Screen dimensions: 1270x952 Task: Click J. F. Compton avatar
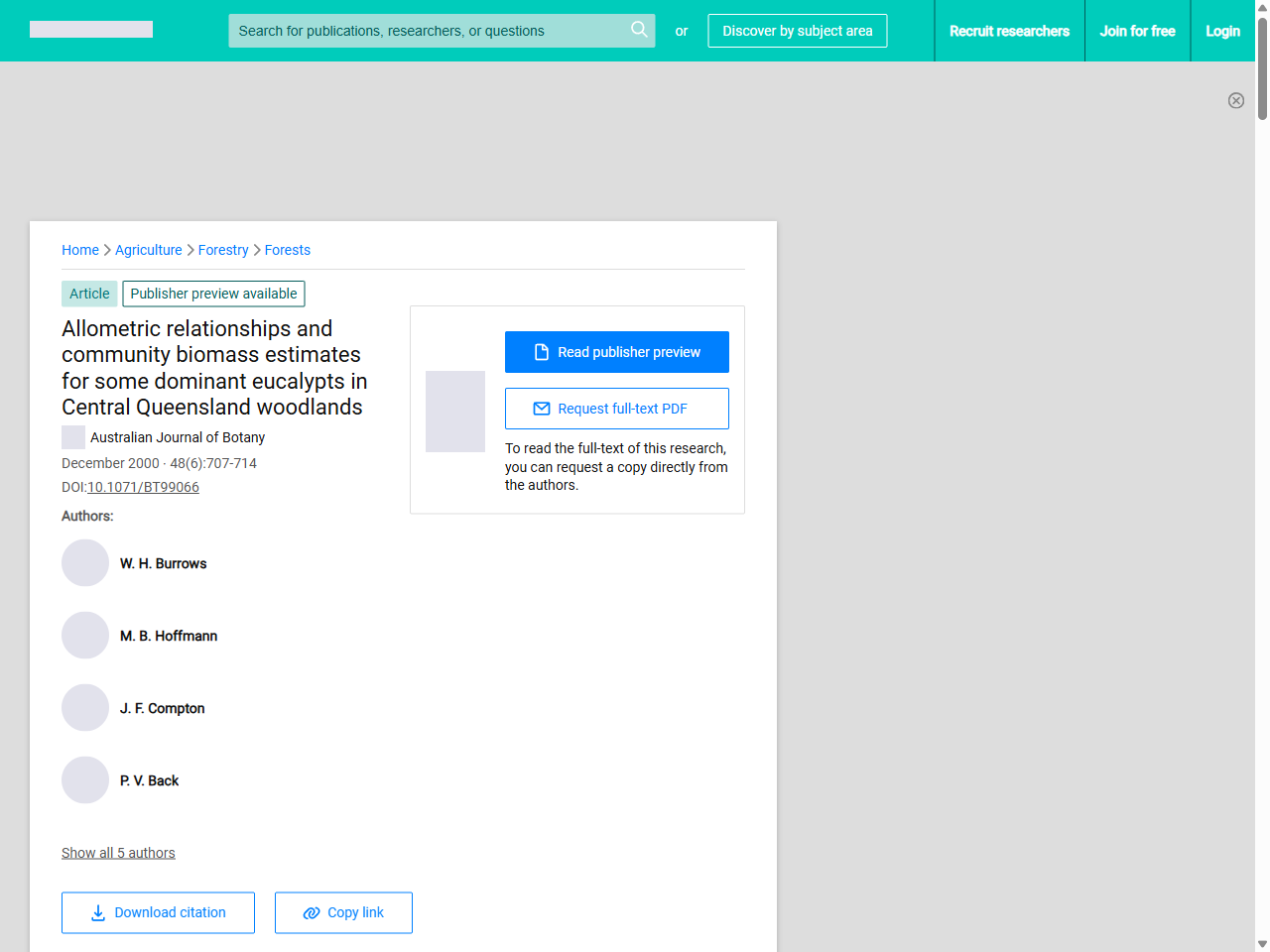(x=85, y=708)
